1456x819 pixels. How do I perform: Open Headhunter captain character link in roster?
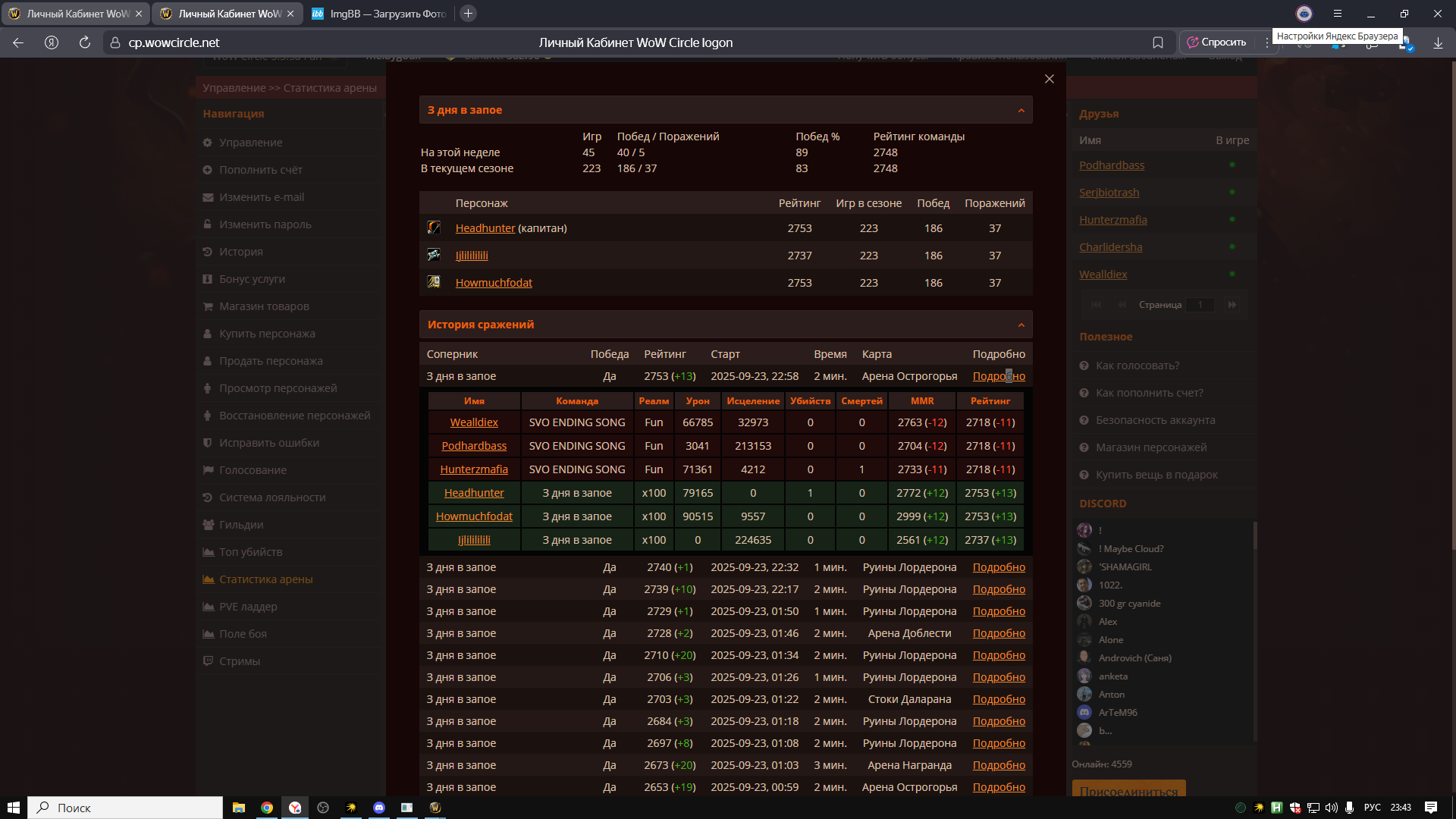(485, 228)
